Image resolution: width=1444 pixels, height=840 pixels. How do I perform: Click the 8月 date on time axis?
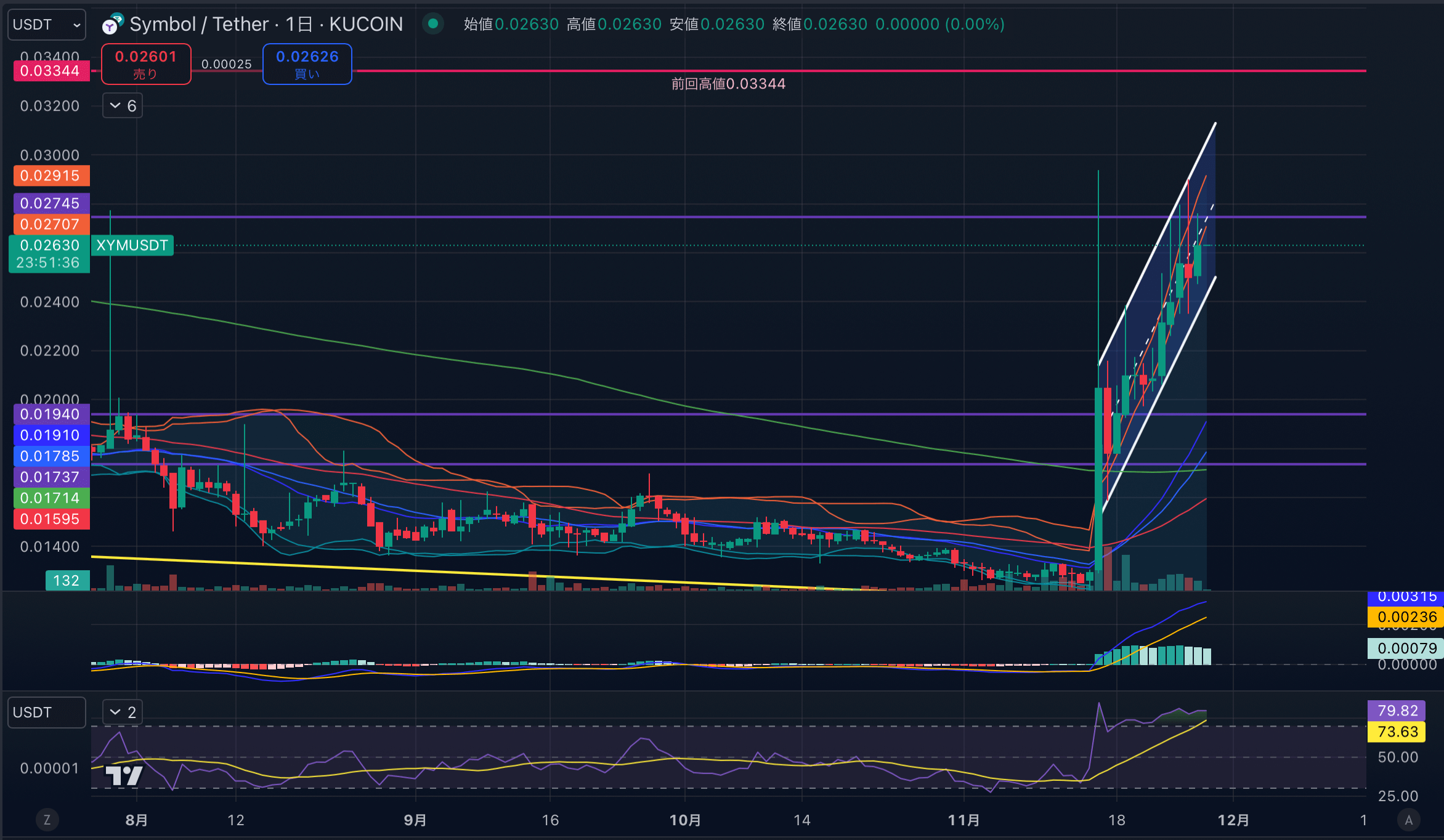[136, 820]
